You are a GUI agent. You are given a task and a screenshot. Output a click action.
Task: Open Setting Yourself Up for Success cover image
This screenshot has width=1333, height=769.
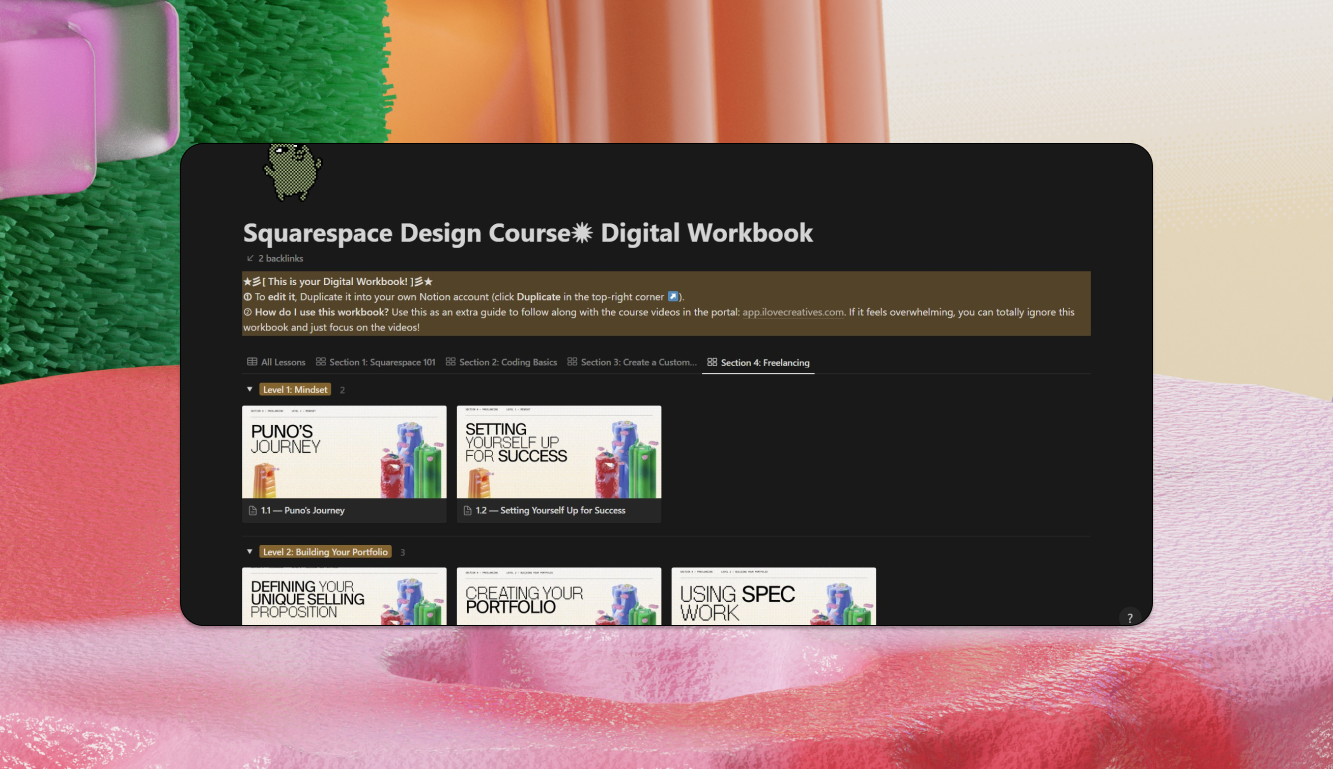click(559, 452)
